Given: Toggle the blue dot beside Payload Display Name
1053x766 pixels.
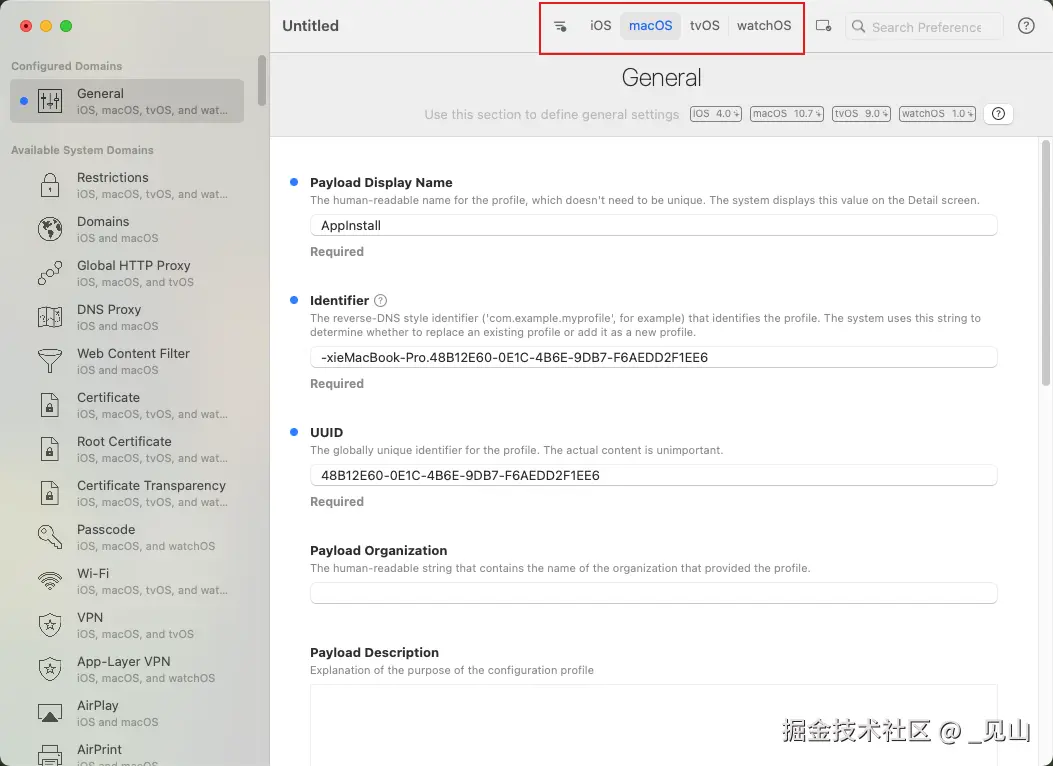Looking at the screenshot, I should point(293,182).
